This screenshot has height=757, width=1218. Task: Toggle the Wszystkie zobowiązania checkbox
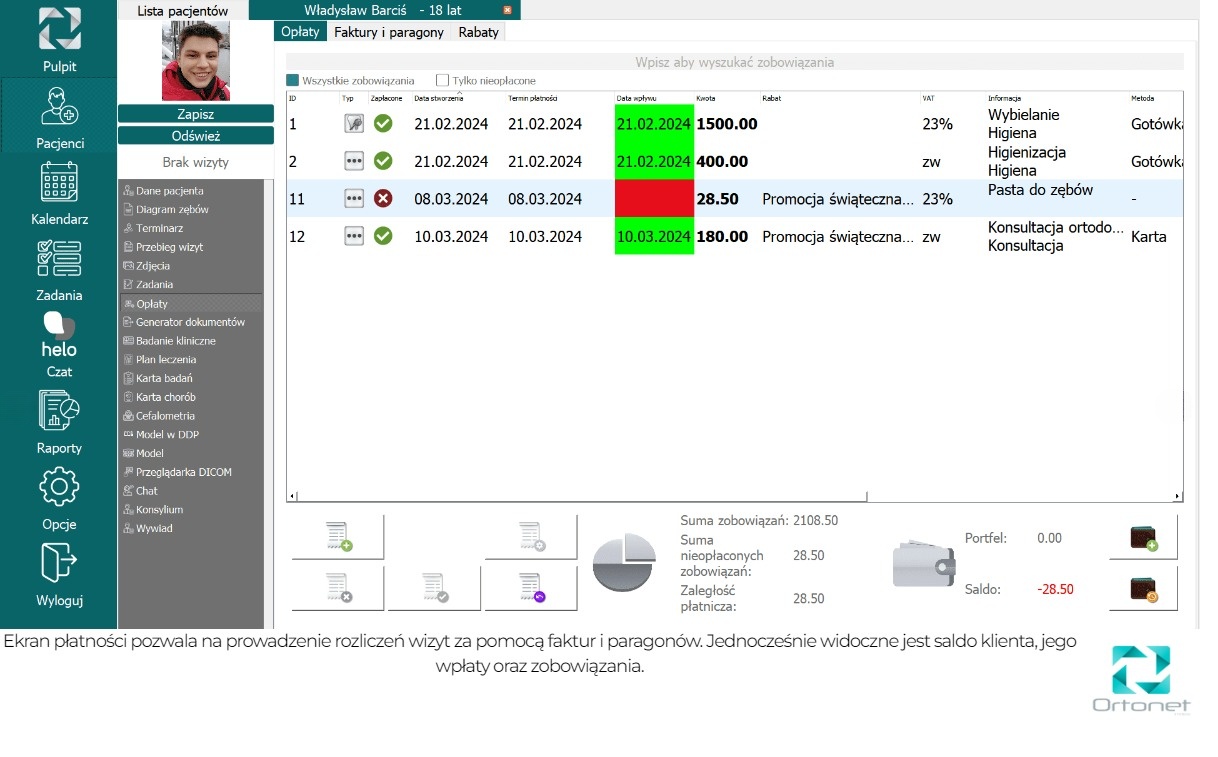[x=293, y=81]
